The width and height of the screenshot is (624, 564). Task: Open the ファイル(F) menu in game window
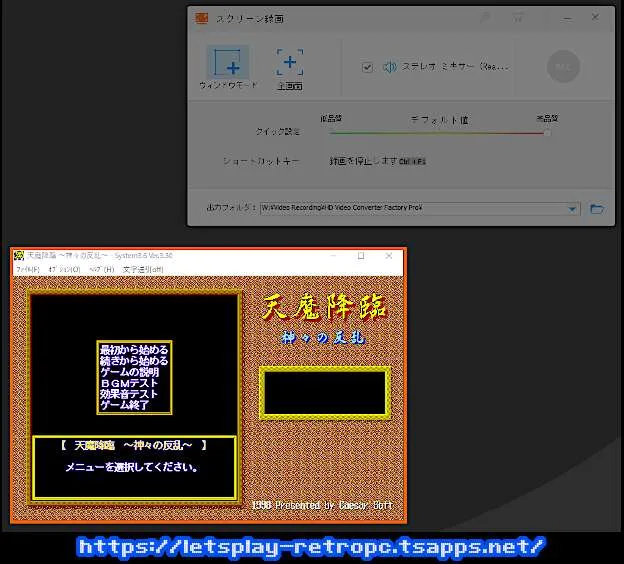click(x=27, y=269)
